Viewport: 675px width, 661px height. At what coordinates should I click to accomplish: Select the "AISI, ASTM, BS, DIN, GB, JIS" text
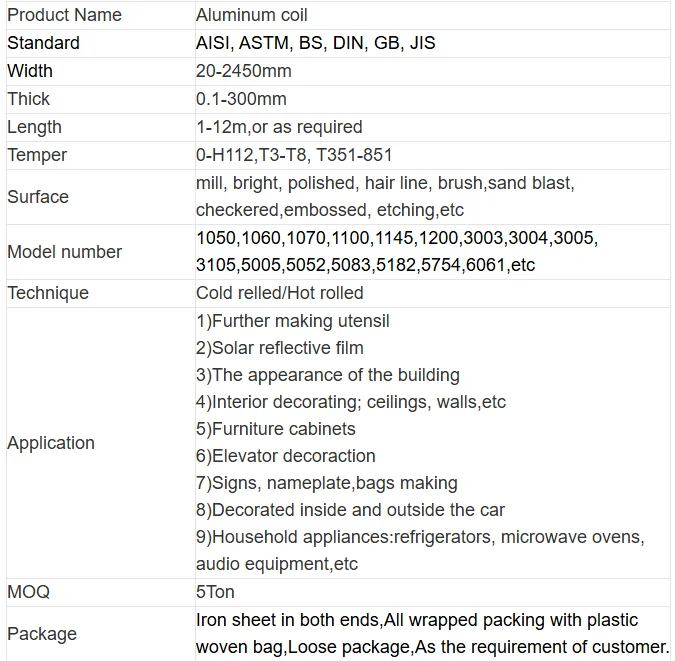pos(315,43)
